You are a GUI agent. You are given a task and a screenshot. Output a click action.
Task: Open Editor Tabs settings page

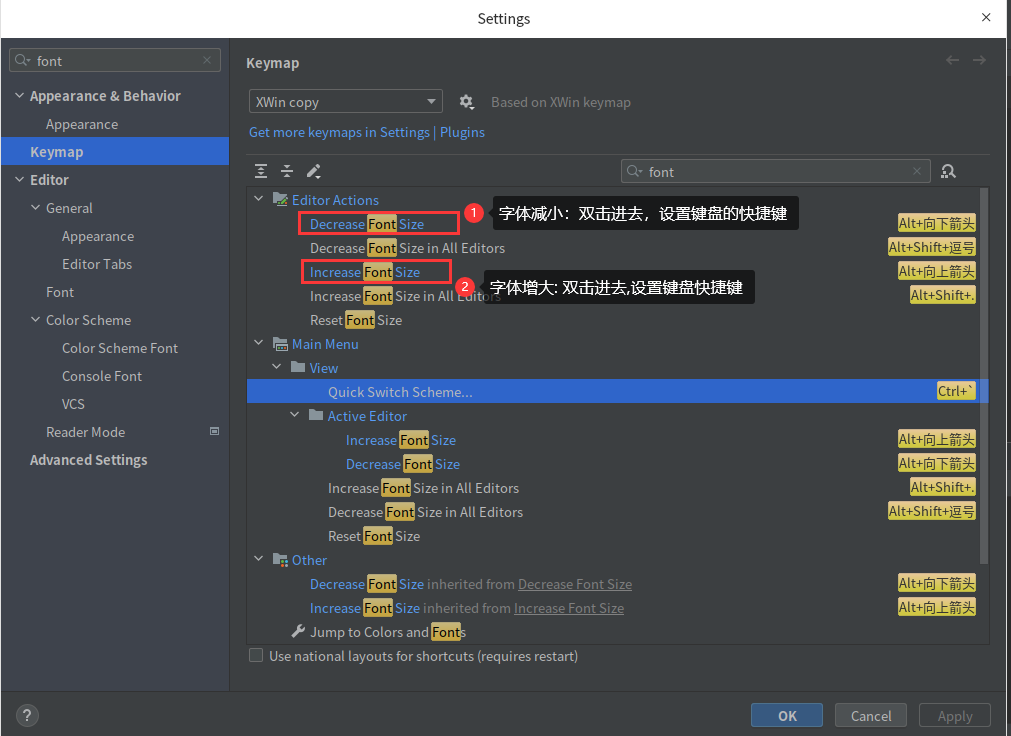click(x=97, y=264)
